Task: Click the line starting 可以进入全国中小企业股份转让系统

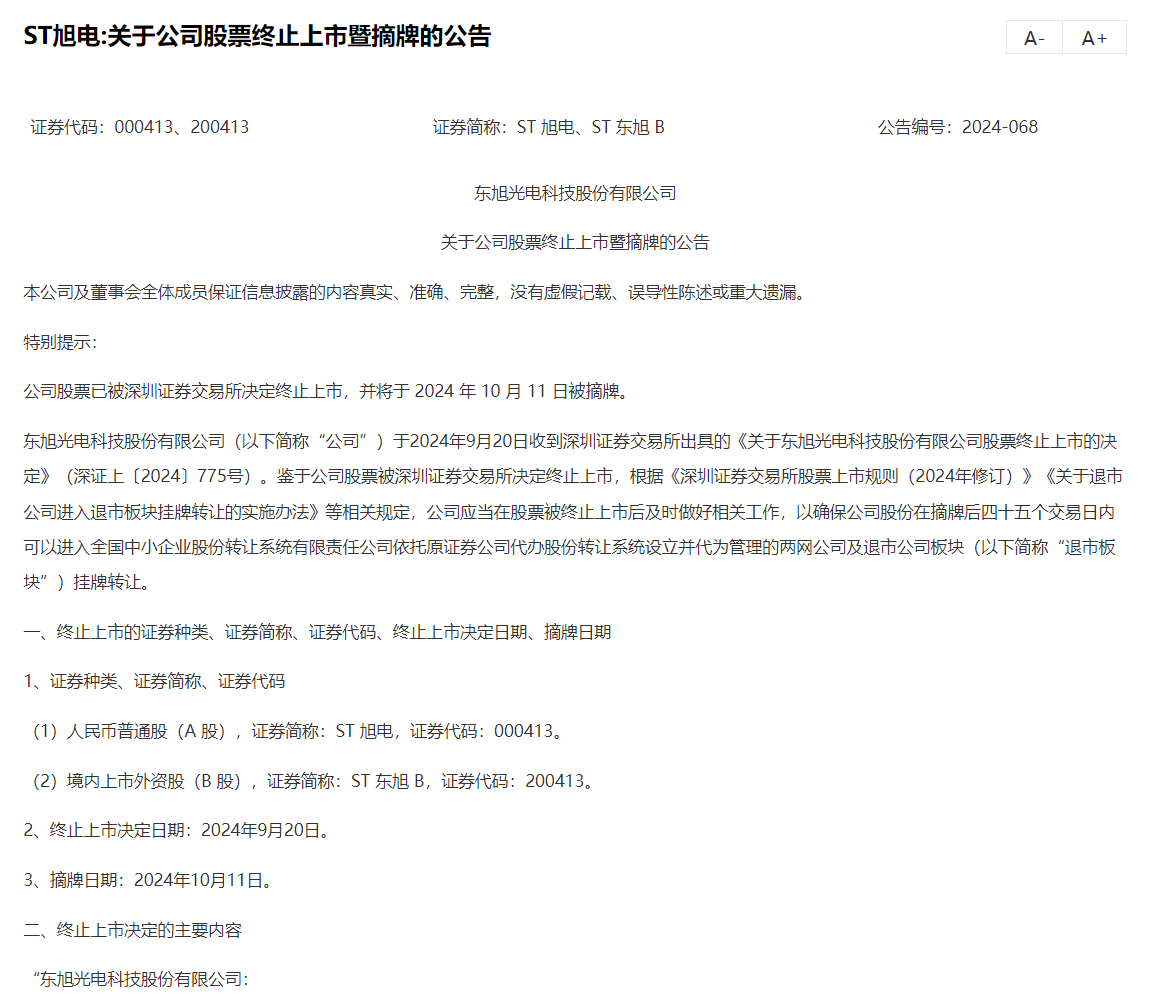Action: pos(570,547)
